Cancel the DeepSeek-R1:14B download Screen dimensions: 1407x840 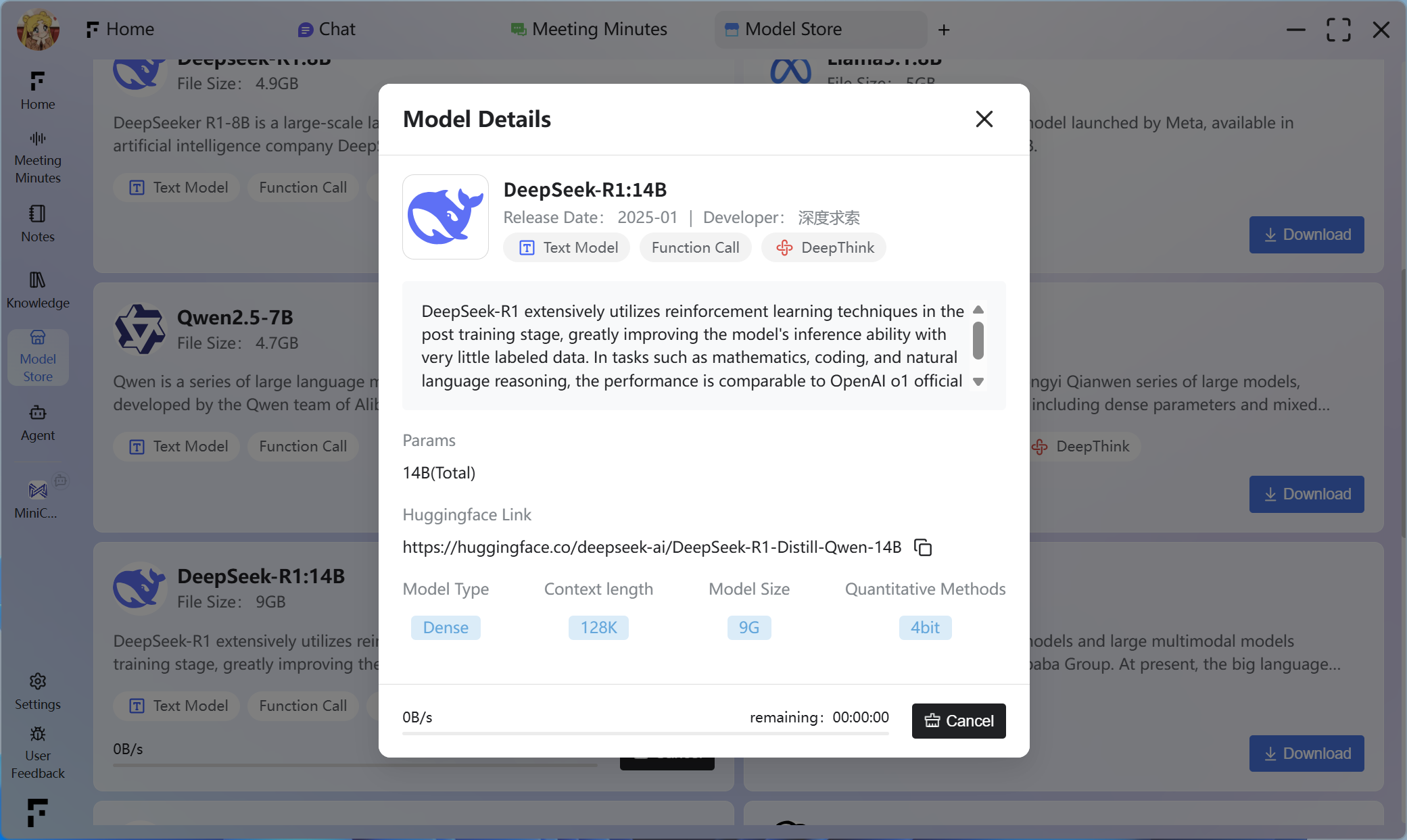pos(959,721)
